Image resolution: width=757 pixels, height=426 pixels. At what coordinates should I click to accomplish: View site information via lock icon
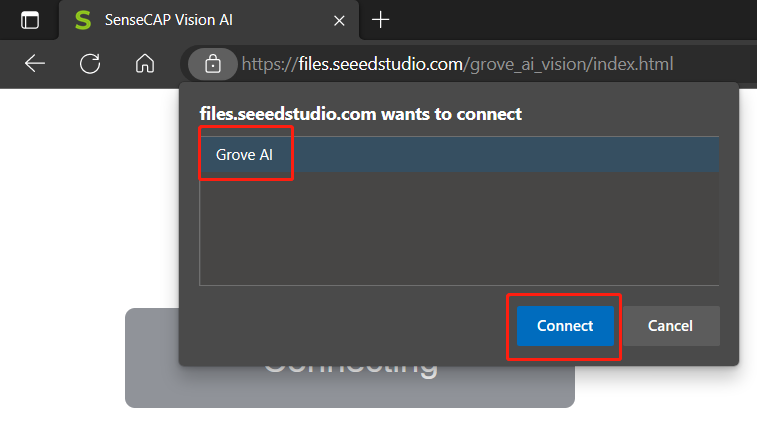[212, 64]
